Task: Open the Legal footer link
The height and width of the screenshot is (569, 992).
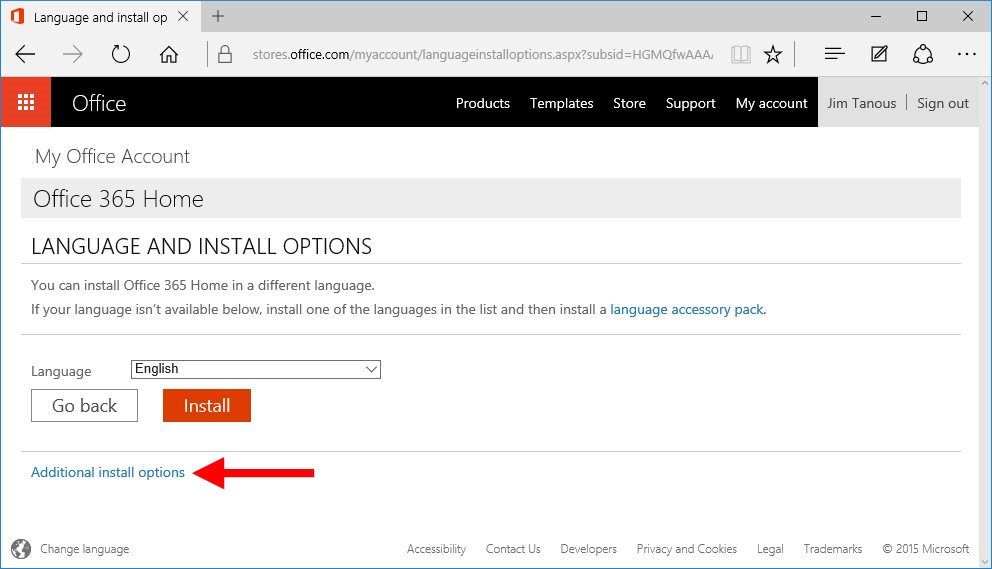Action: [770, 549]
